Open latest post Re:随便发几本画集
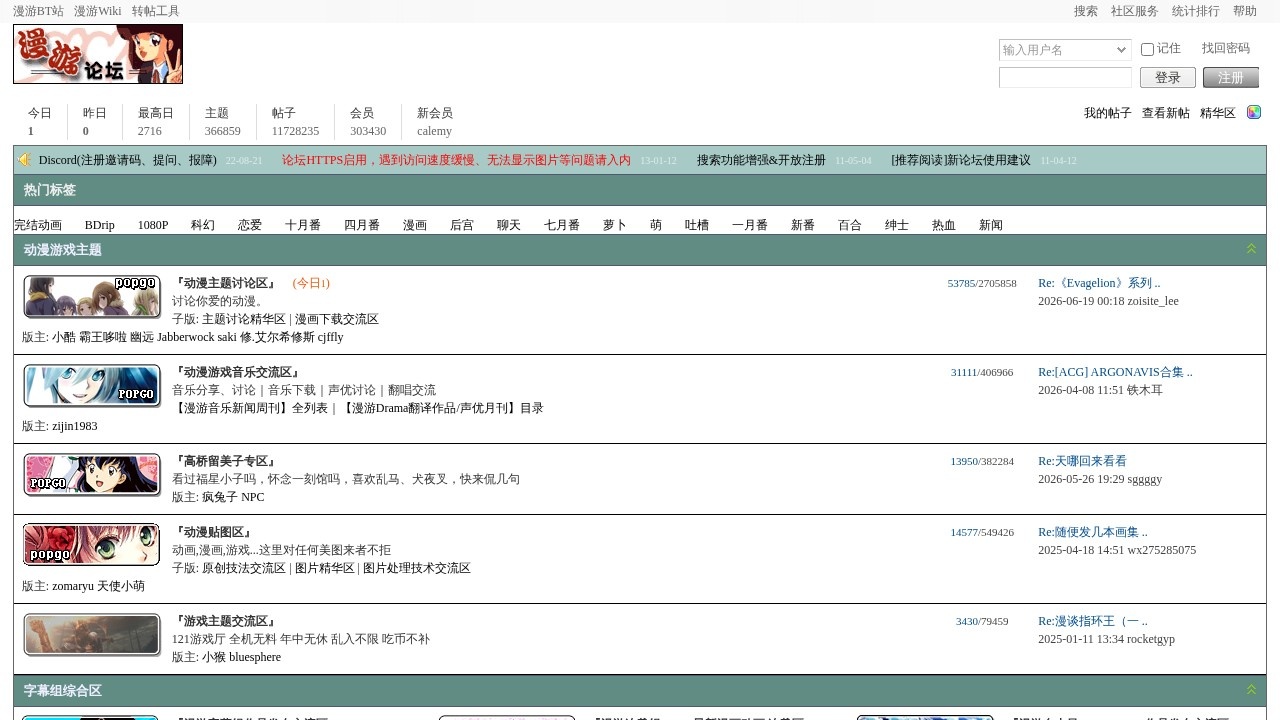The image size is (1280, 720). coord(1093,532)
